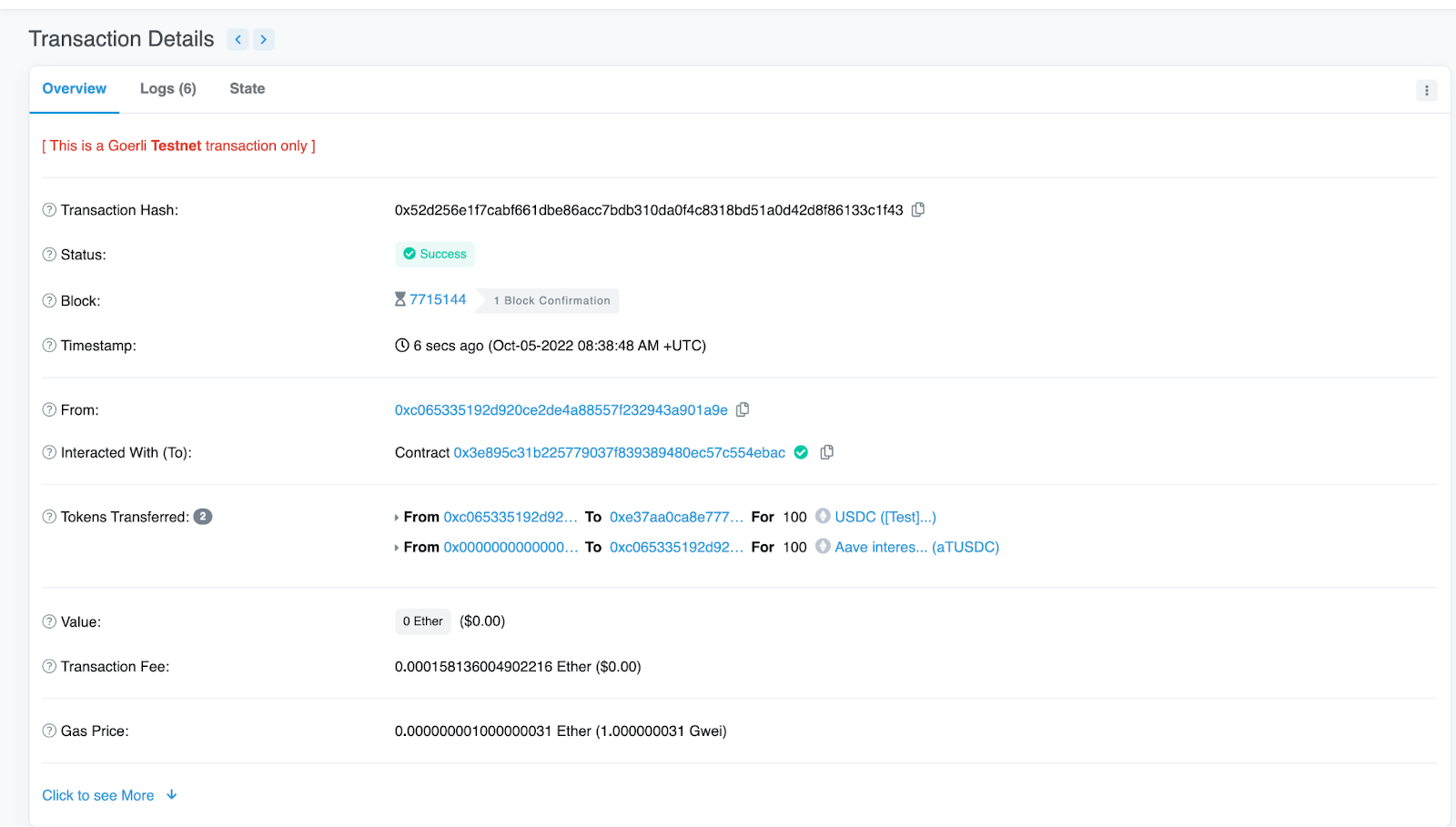Viewport: 1456px width, 827px height.
Task: Open the From address 0xc065335192d920ce... link
Action: (561, 410)
